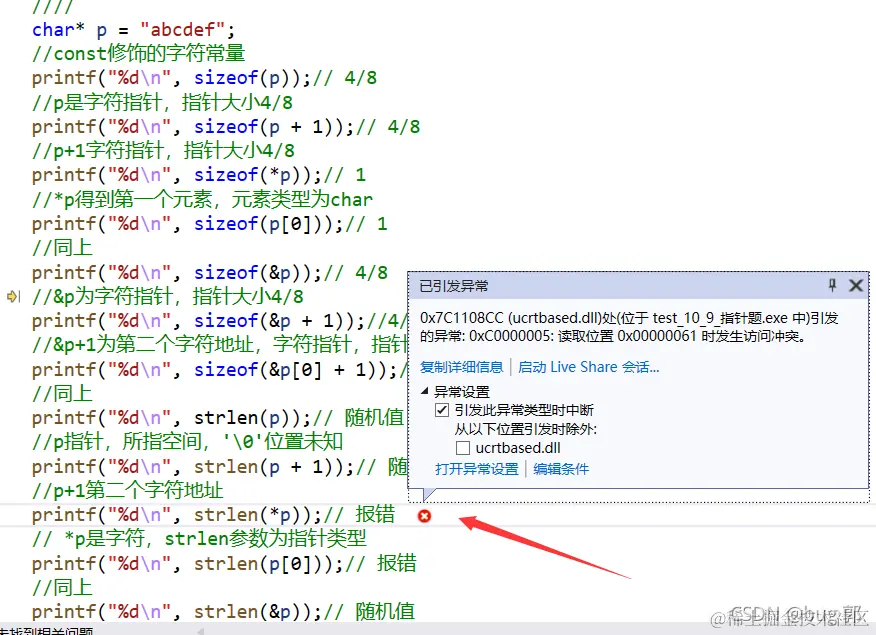Image resolution: width=876 pixels, height=635 pixels.
Task: Click comment //p指针，所指空间，'\0'位置未知
Action: click(187, 442)
